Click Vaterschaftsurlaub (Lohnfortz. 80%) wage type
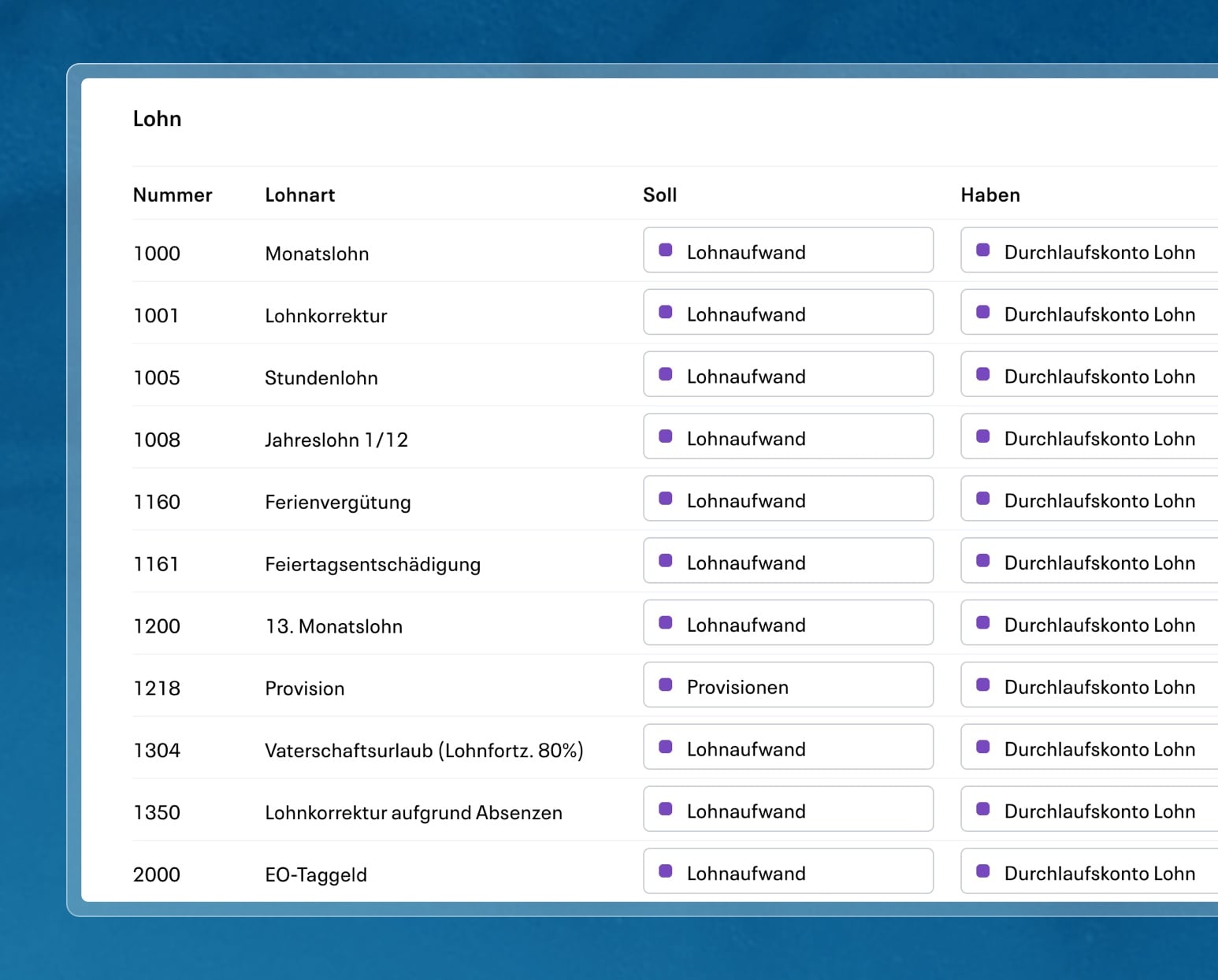 click(x=425, y=751)
